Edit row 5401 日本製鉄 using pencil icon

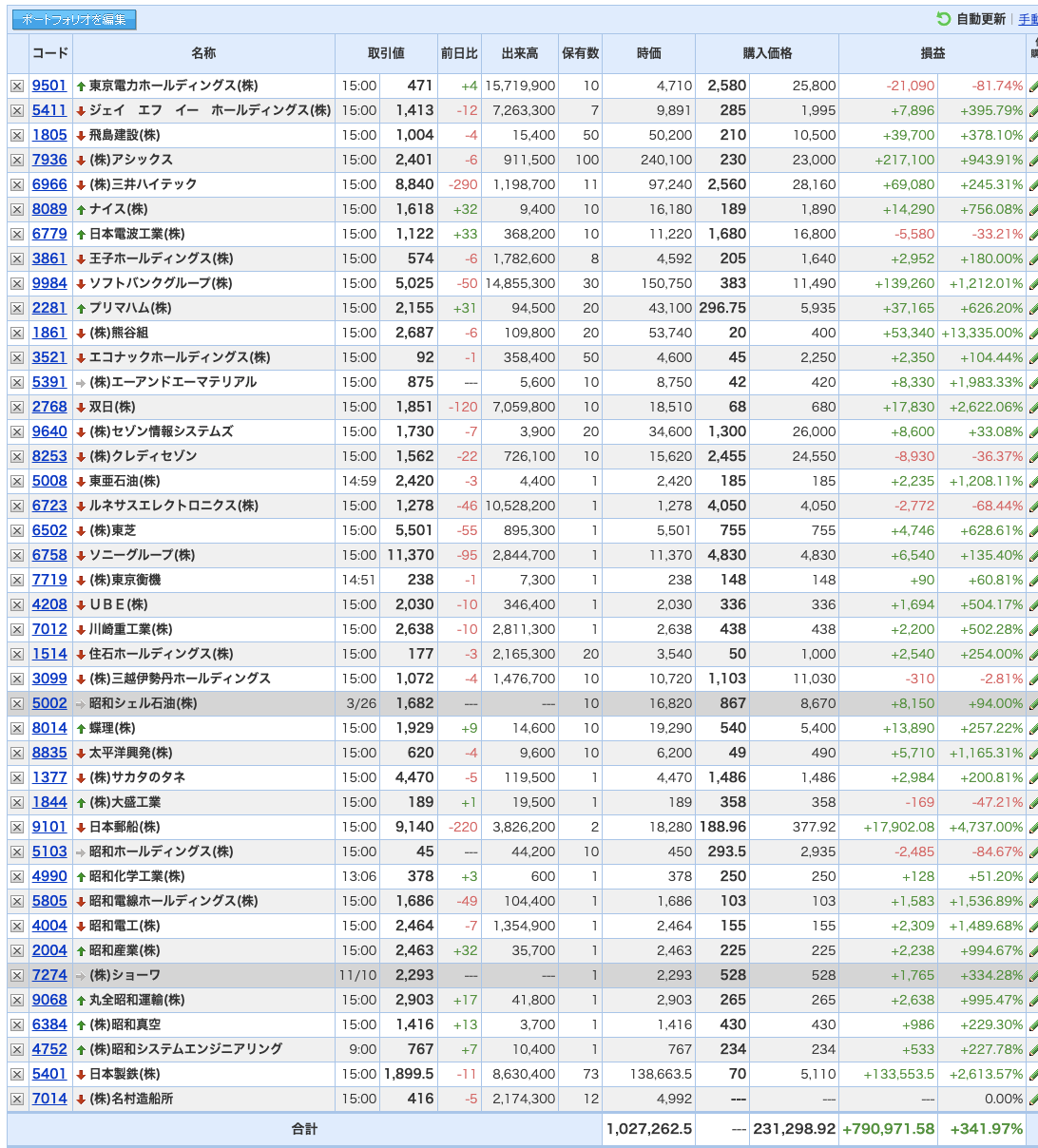(1033, 1074)
